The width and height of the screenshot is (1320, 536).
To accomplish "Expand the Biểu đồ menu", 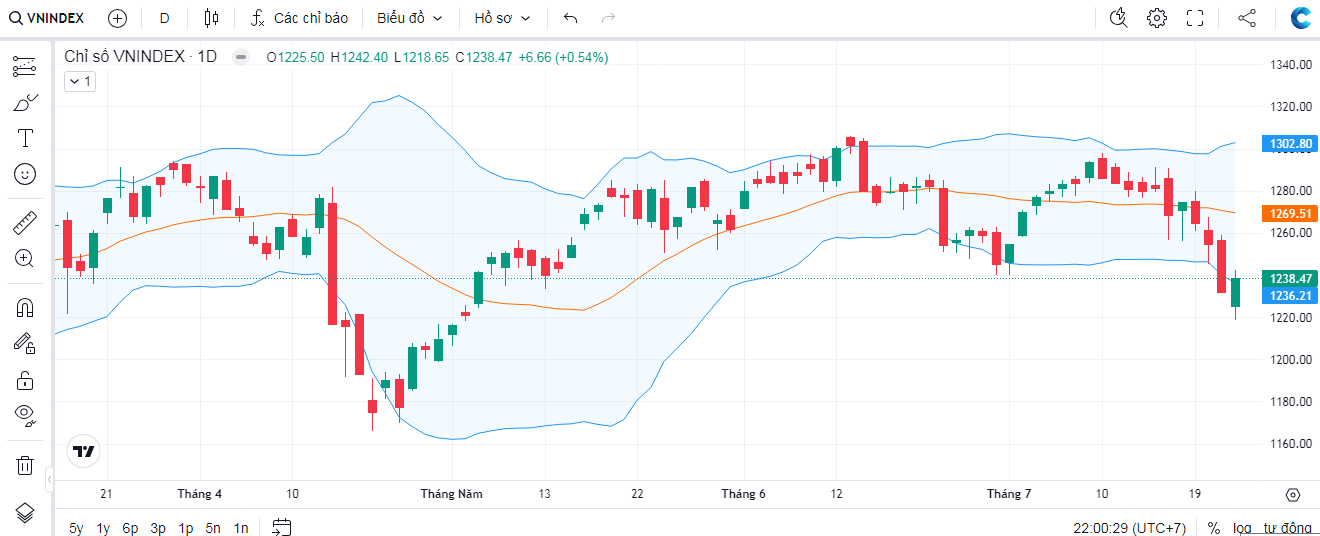I will click(x=410, y=18).
